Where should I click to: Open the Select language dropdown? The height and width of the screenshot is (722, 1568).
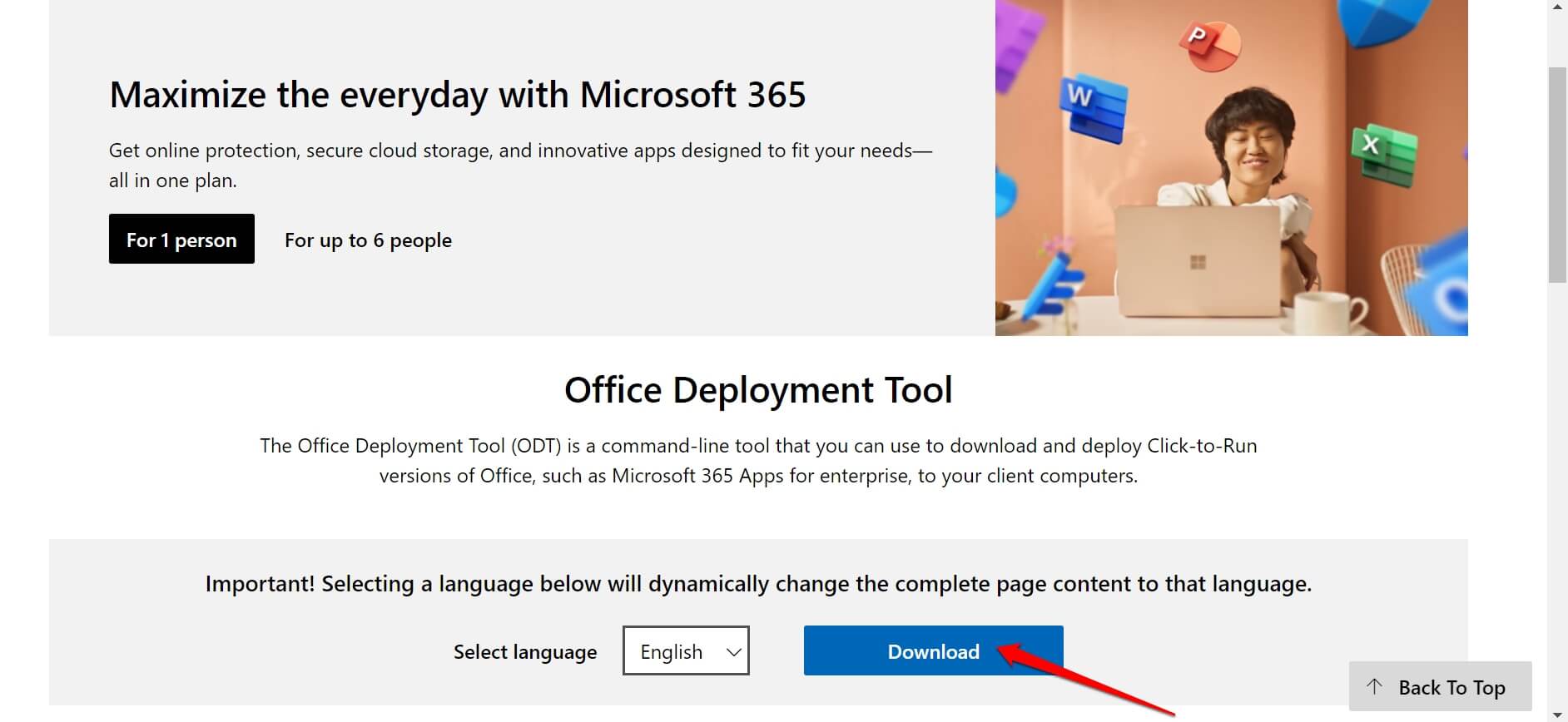(x=686, y=650)
